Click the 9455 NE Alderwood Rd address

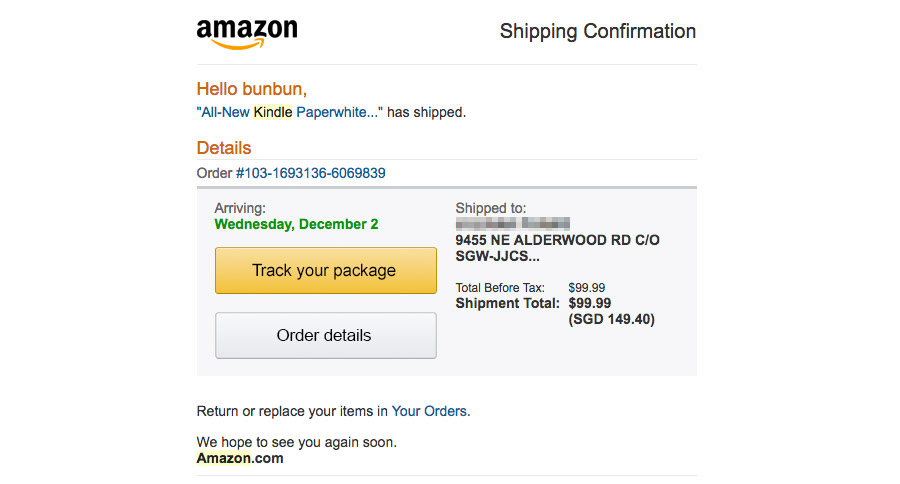click(x=557, y=240)
